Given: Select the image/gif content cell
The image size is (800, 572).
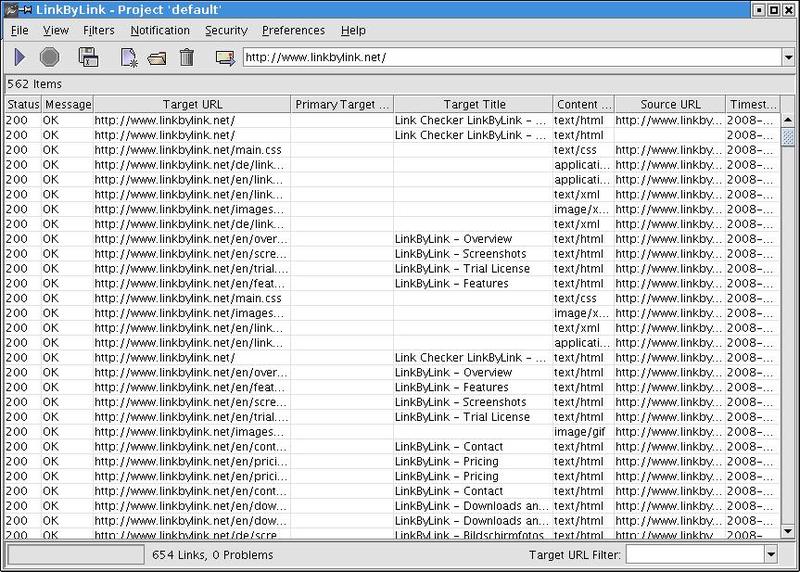Looking at the screenshot, I should pos(583,432).
